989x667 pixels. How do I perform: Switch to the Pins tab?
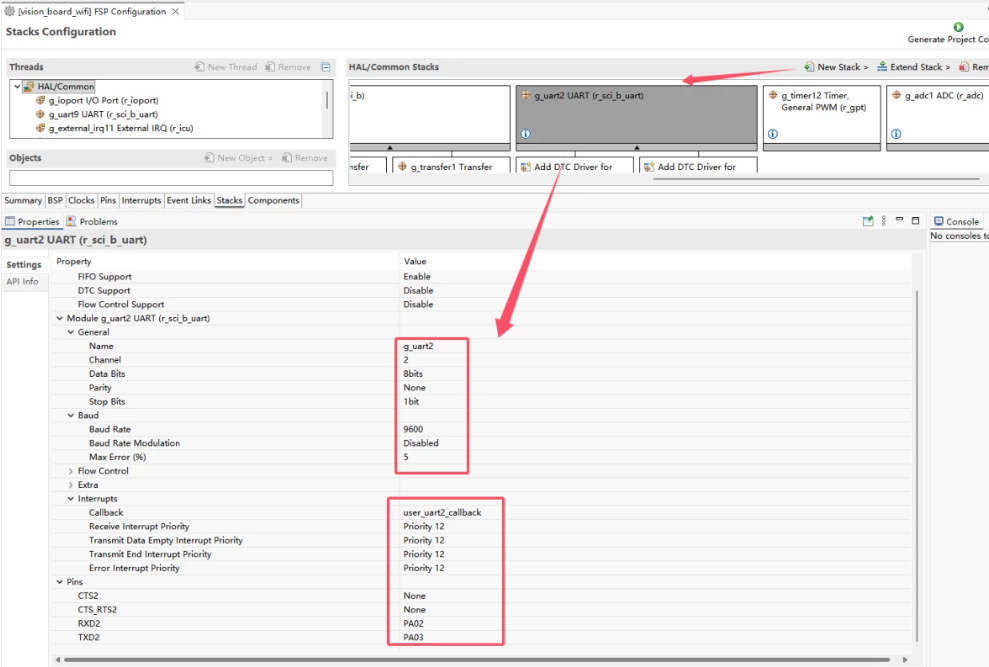point(108,200)
